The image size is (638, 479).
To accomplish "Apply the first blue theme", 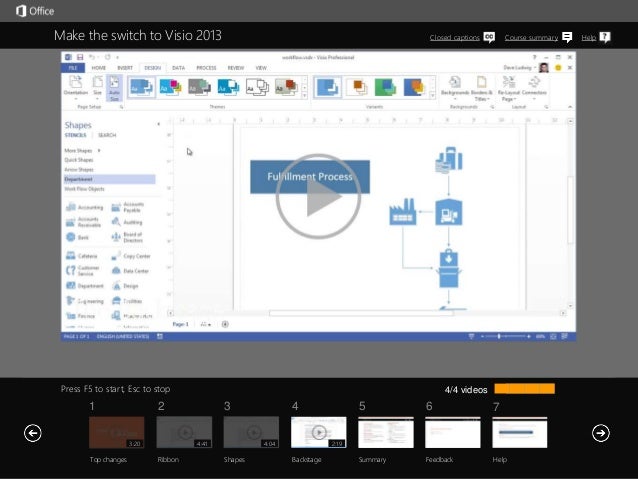I will pos(141,87).
